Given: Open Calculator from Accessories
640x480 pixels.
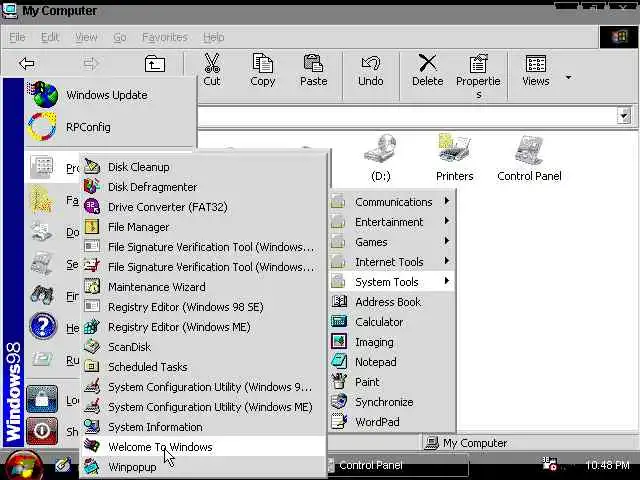Looking at the screenshot, I should 391,322.
